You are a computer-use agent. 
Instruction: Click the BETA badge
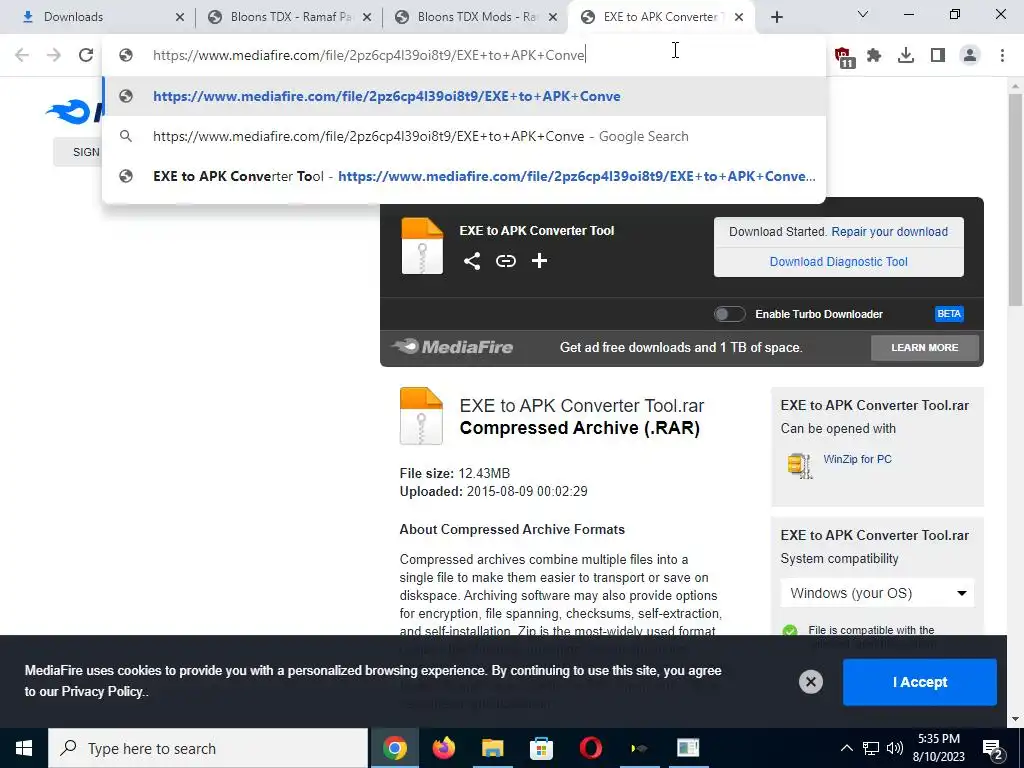click(x=949, y=314)
